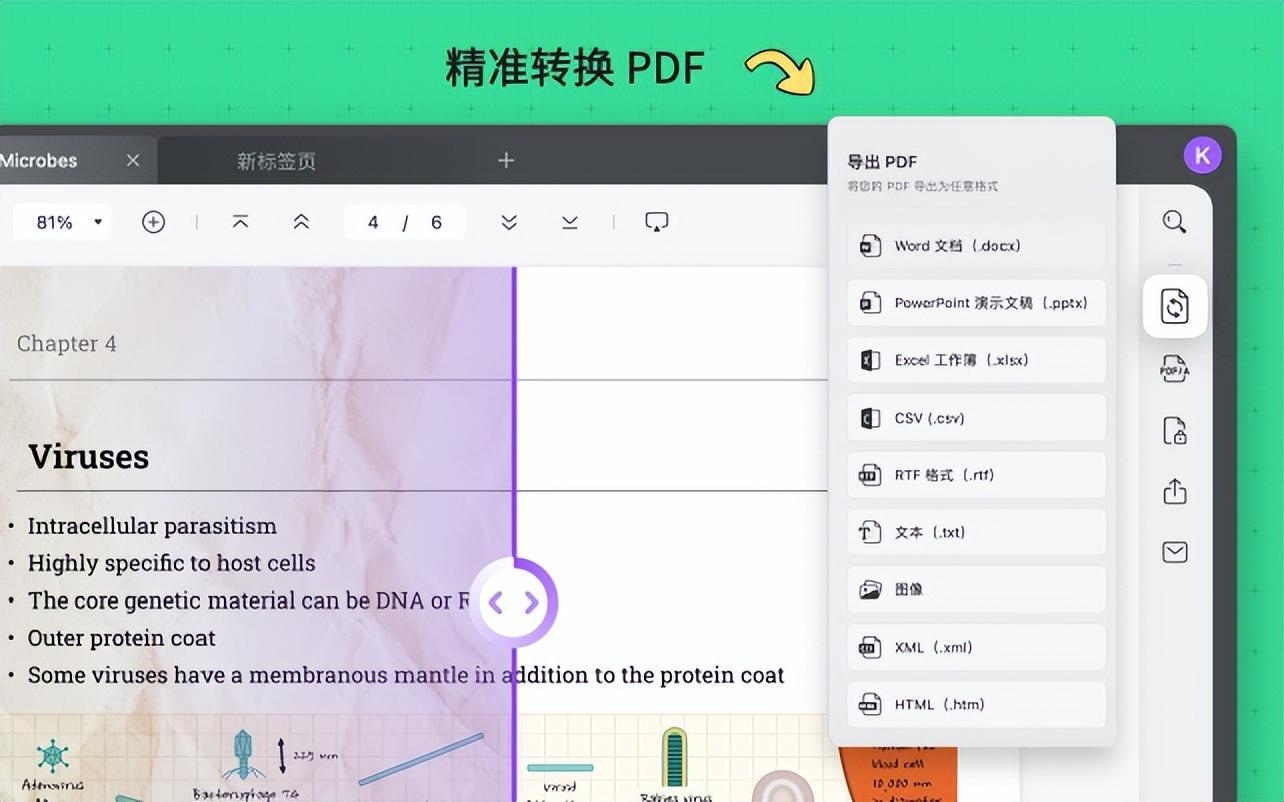Screen dimensions: 1284x802
Task: Close the Microbes tab
Action: pos(133,160)
